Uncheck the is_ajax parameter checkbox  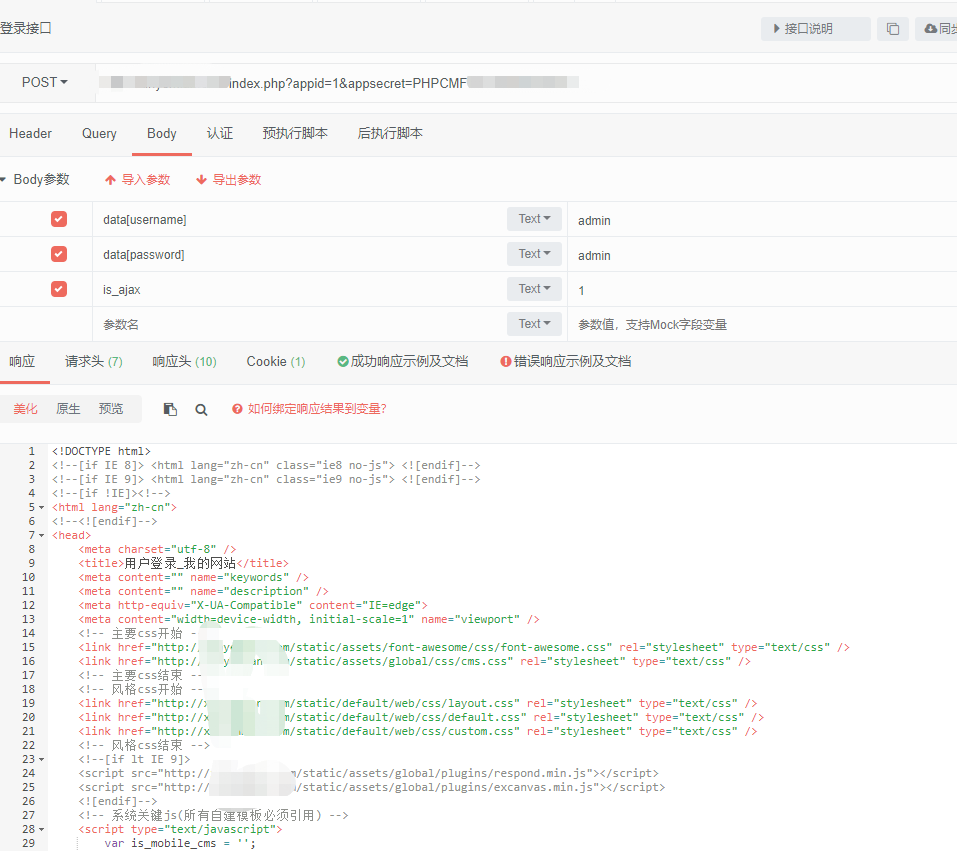59,289
